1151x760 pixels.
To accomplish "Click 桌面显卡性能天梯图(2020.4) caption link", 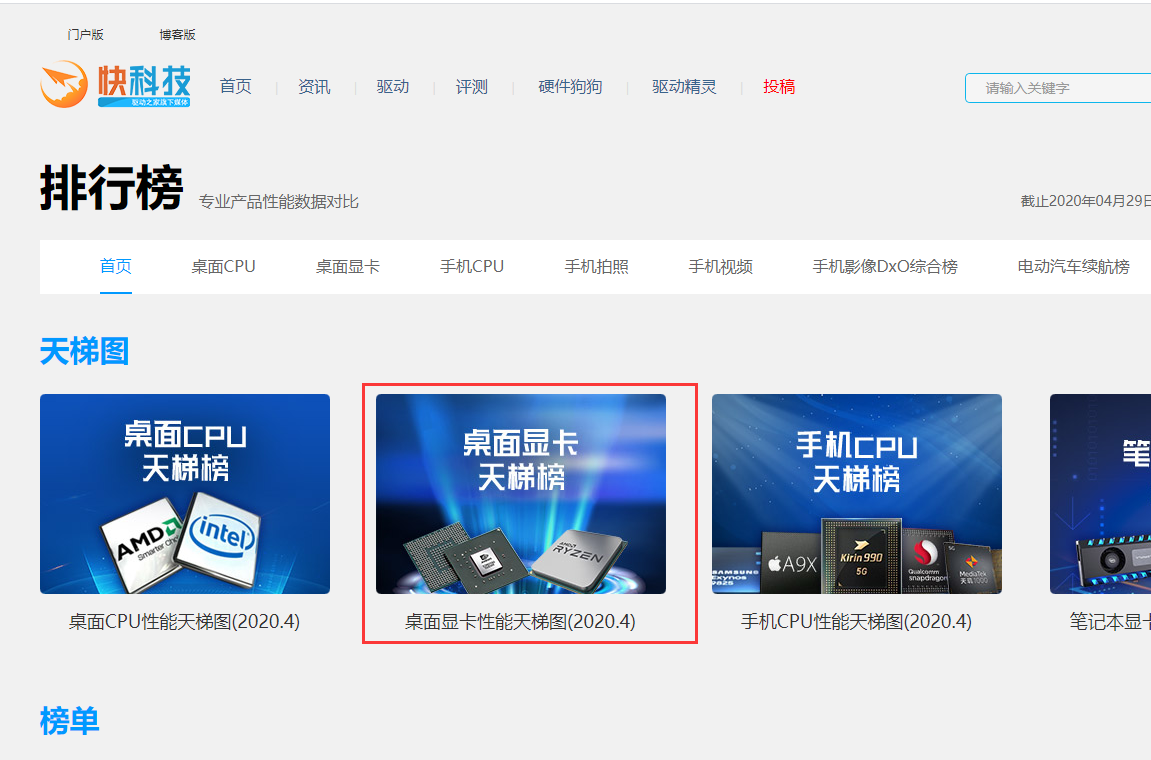I will pos(520,622).
